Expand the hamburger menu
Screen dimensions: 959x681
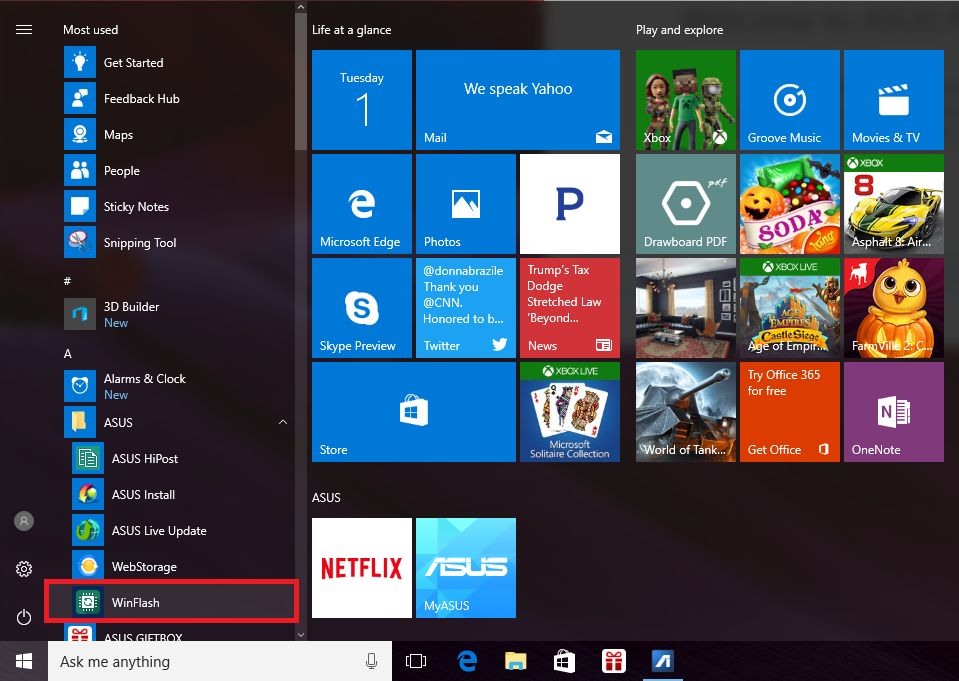click(x=24, y=29)
